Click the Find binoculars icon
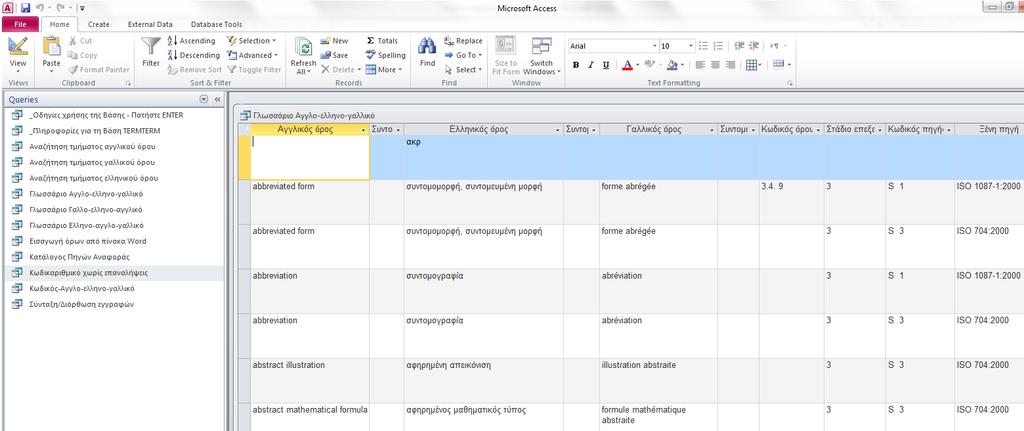Screen dimensions: 1024x431 point(427,46)
